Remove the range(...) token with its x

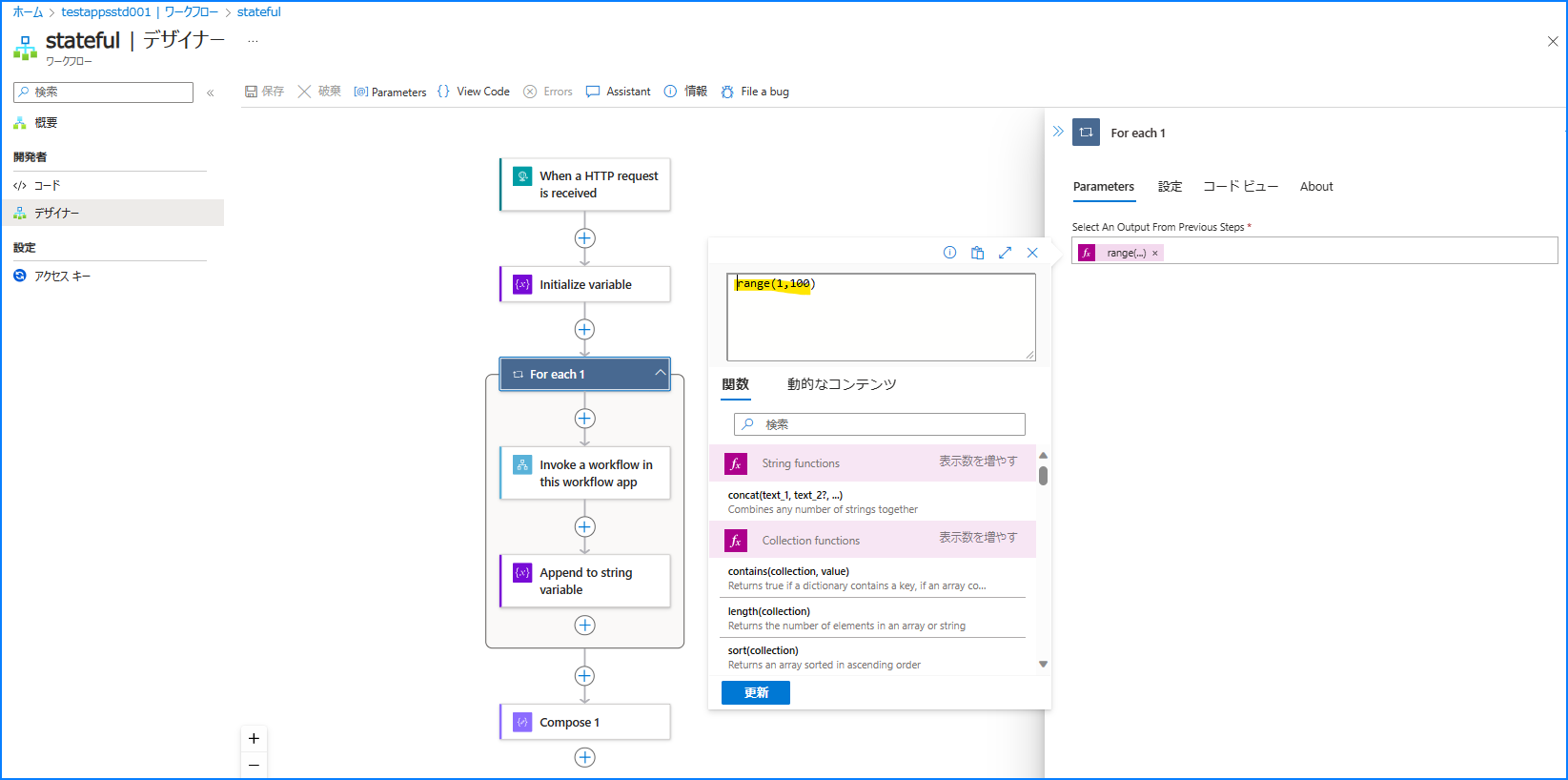tap(1155, 254)
